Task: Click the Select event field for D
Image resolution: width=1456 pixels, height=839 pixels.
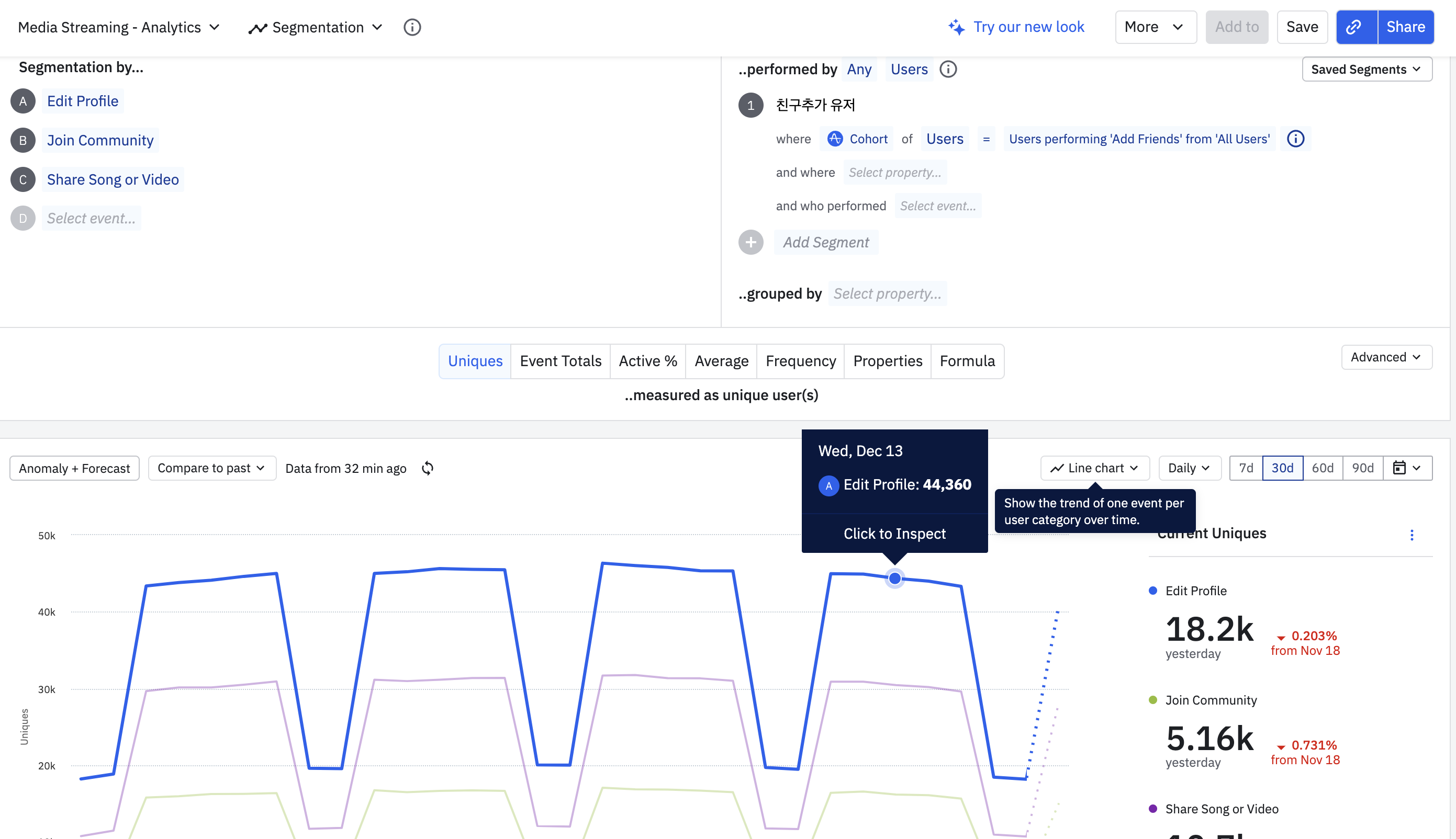Action: 91,219
